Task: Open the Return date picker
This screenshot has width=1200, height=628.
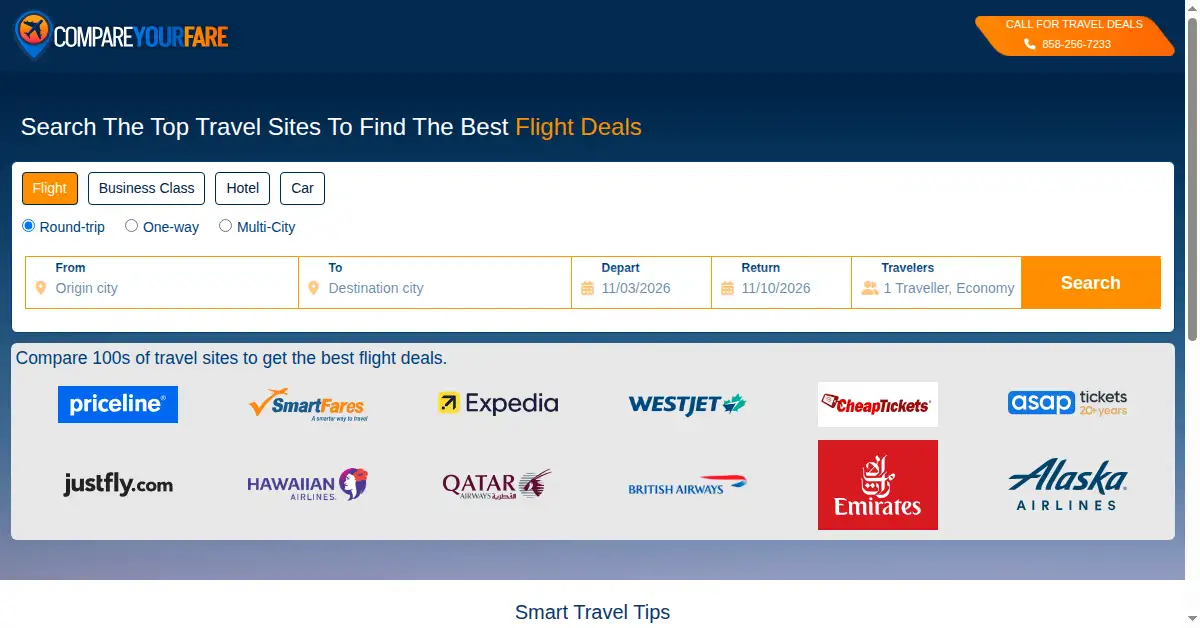Action: tap(781, 283)
